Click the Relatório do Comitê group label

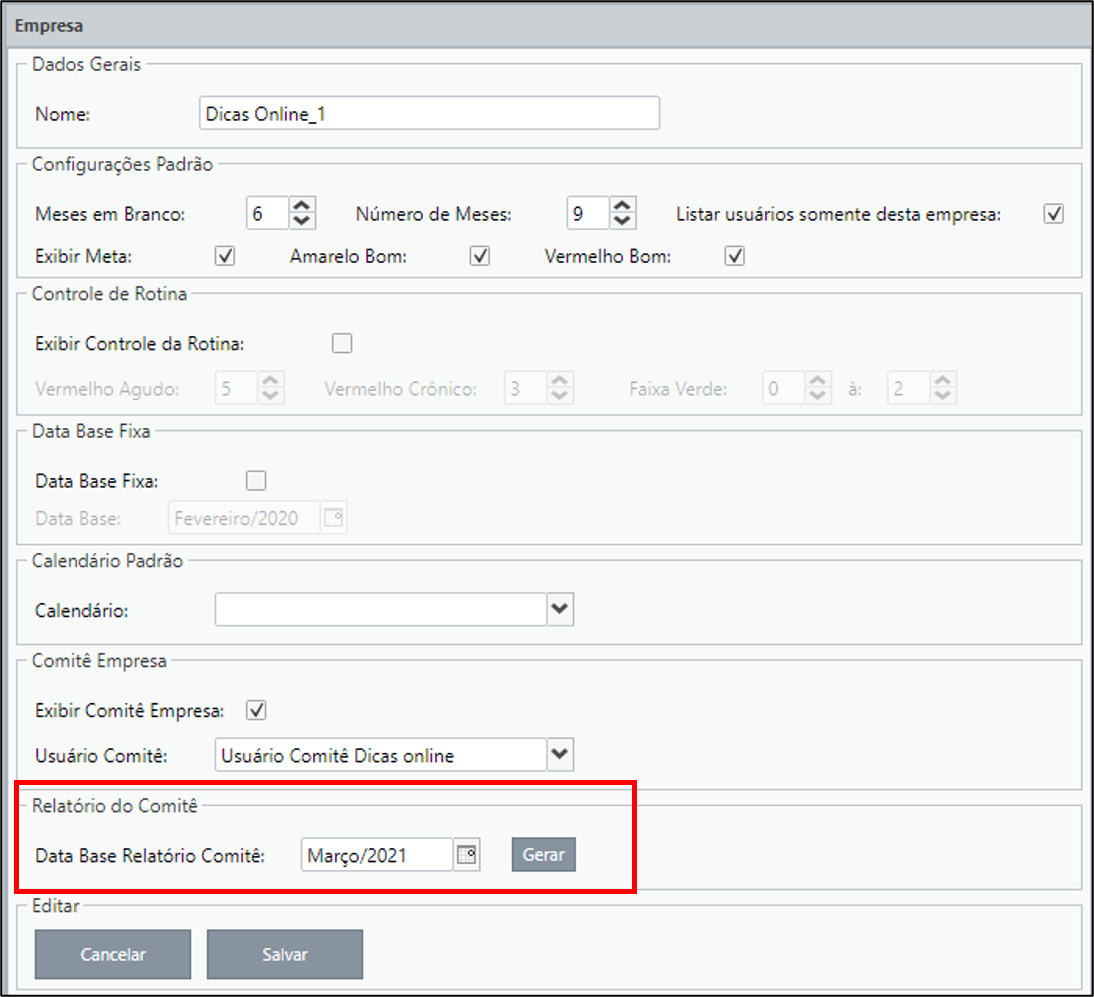tap(115, 806)
